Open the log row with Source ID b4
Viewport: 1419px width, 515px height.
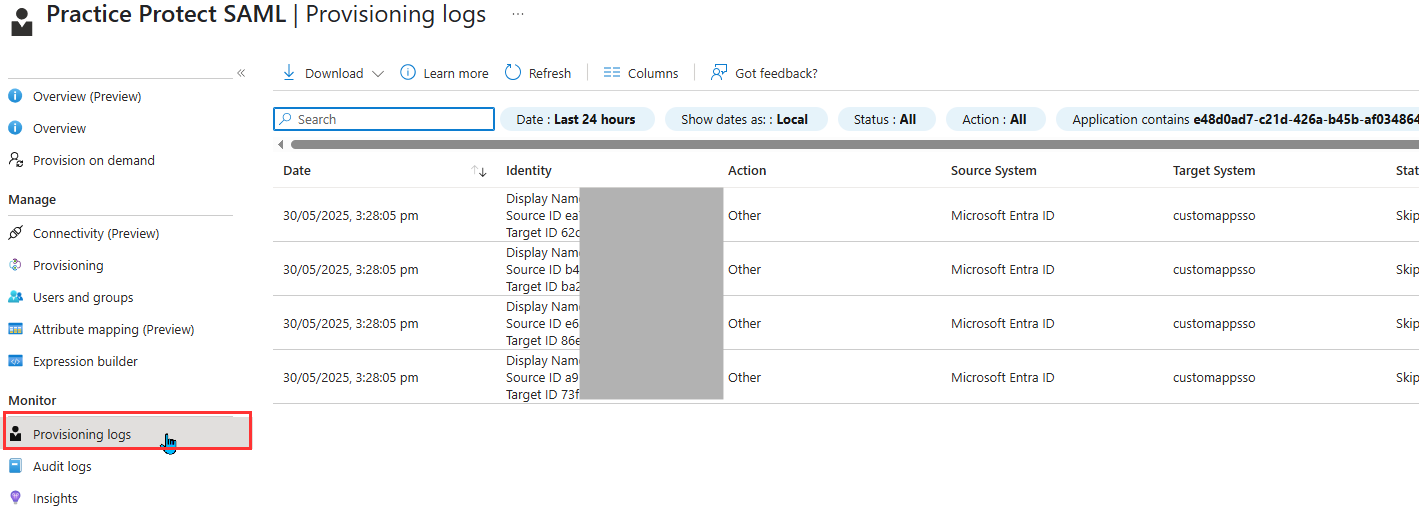click(x=846, y=269)
